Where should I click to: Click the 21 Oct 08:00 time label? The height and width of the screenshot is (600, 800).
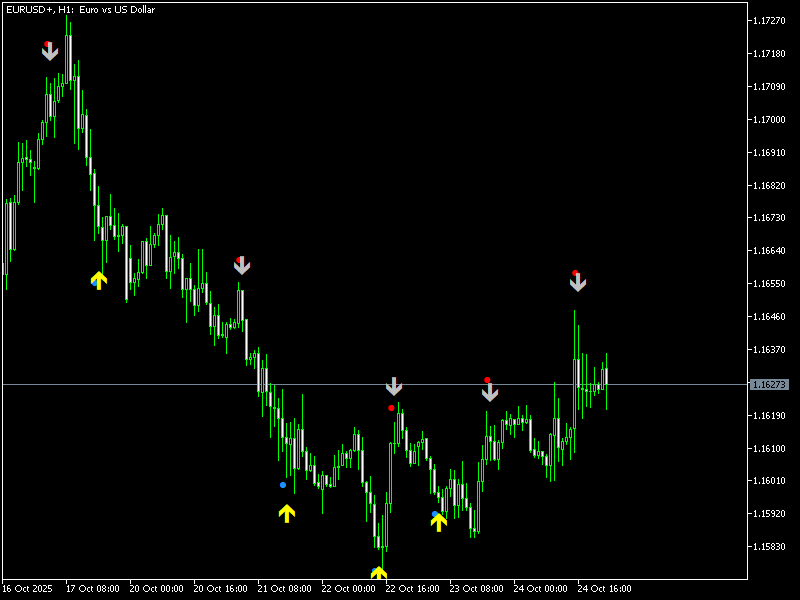[285, 589]
